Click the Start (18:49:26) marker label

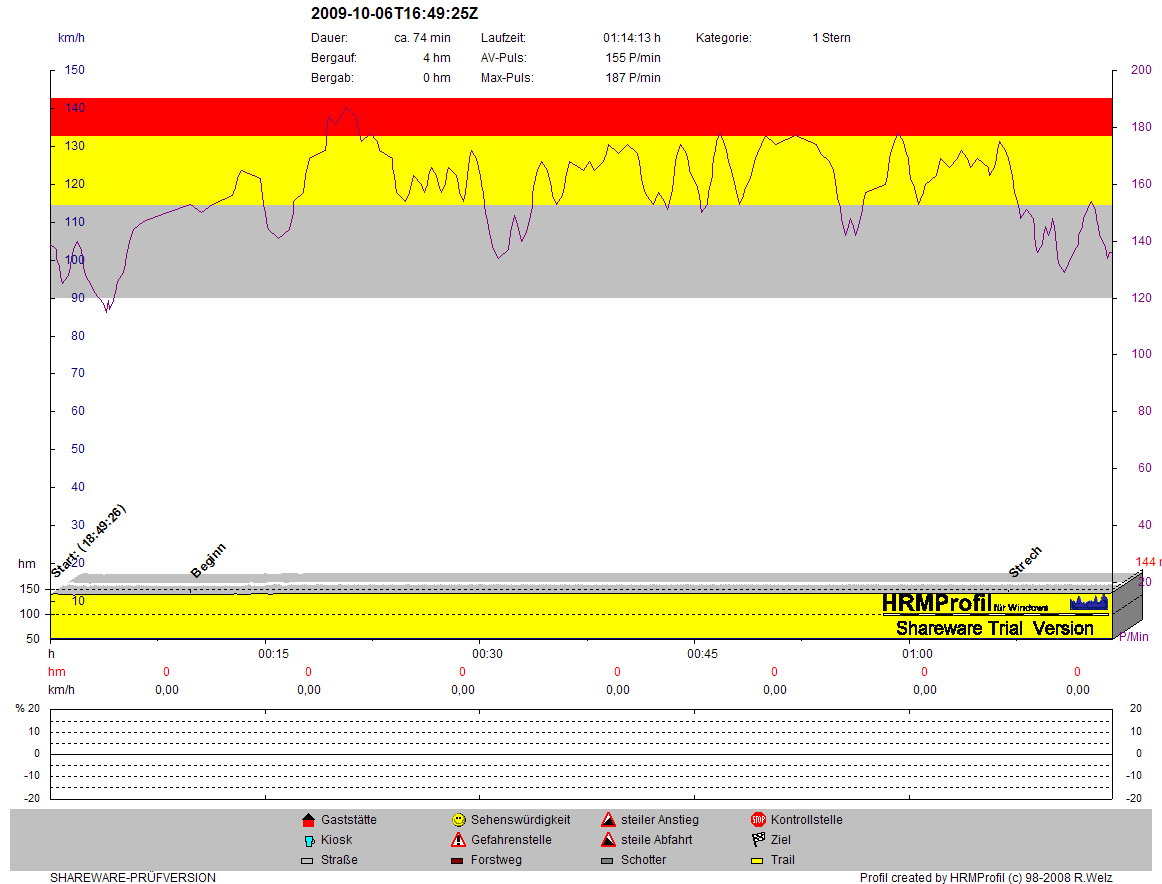coord(88,542)
